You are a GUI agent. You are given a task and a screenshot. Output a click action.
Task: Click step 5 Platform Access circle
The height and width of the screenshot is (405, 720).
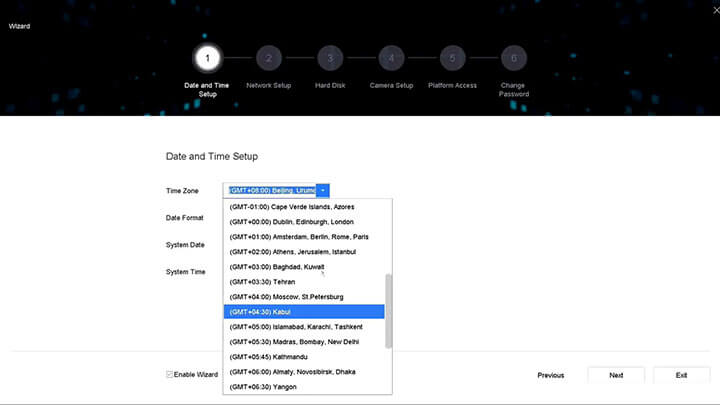[452, 58]
